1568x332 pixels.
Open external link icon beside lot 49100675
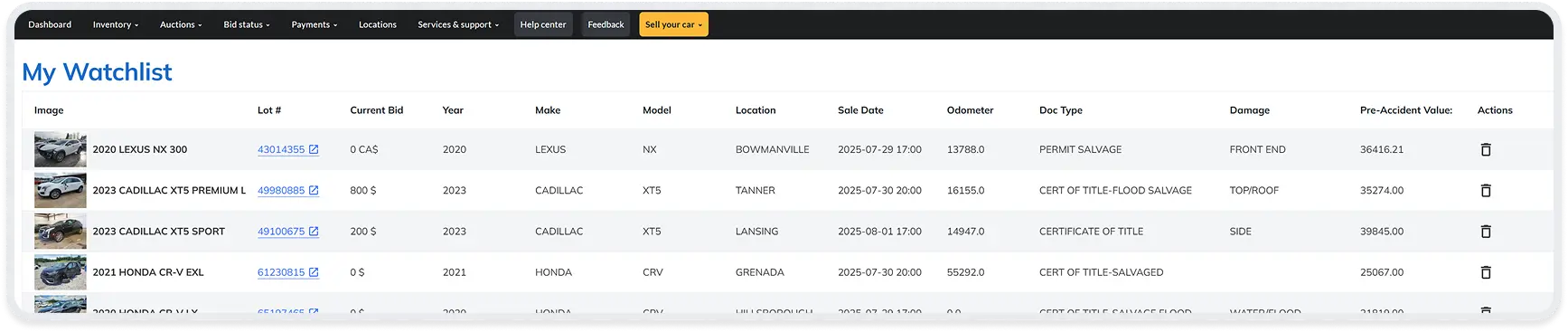coord(314,232)
